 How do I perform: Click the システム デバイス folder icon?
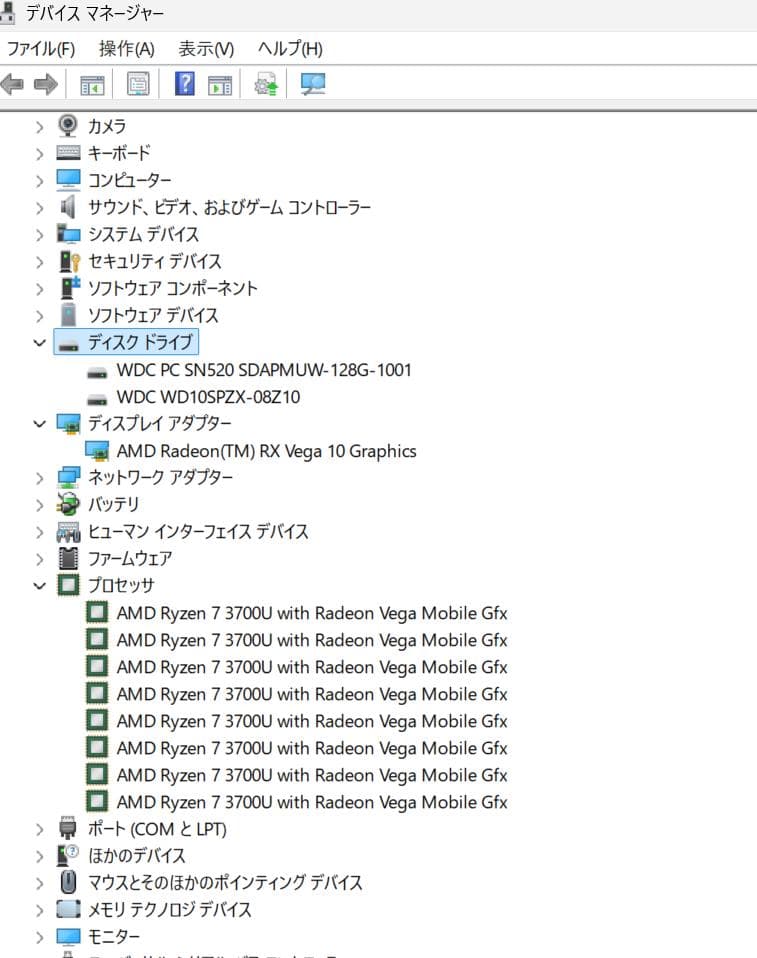pos(68,234)
